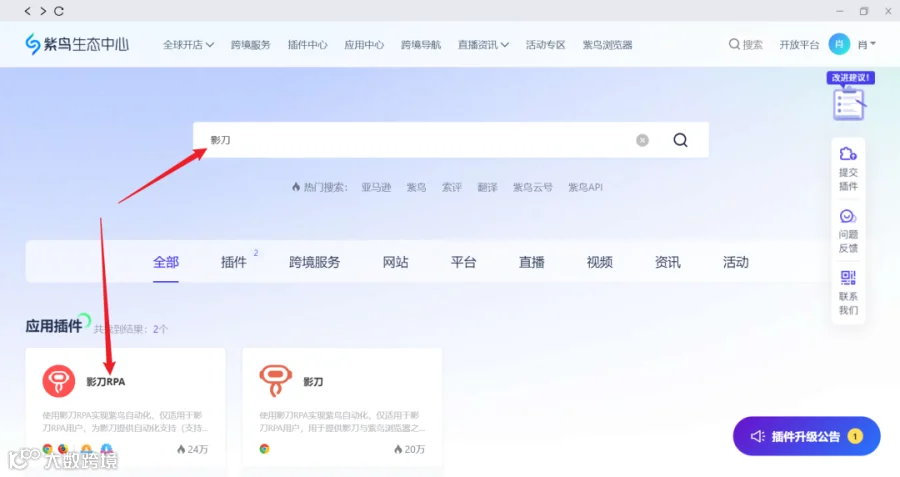Click the yellow notification badge 1
This screenshot has height=477, width=900.
855,436
